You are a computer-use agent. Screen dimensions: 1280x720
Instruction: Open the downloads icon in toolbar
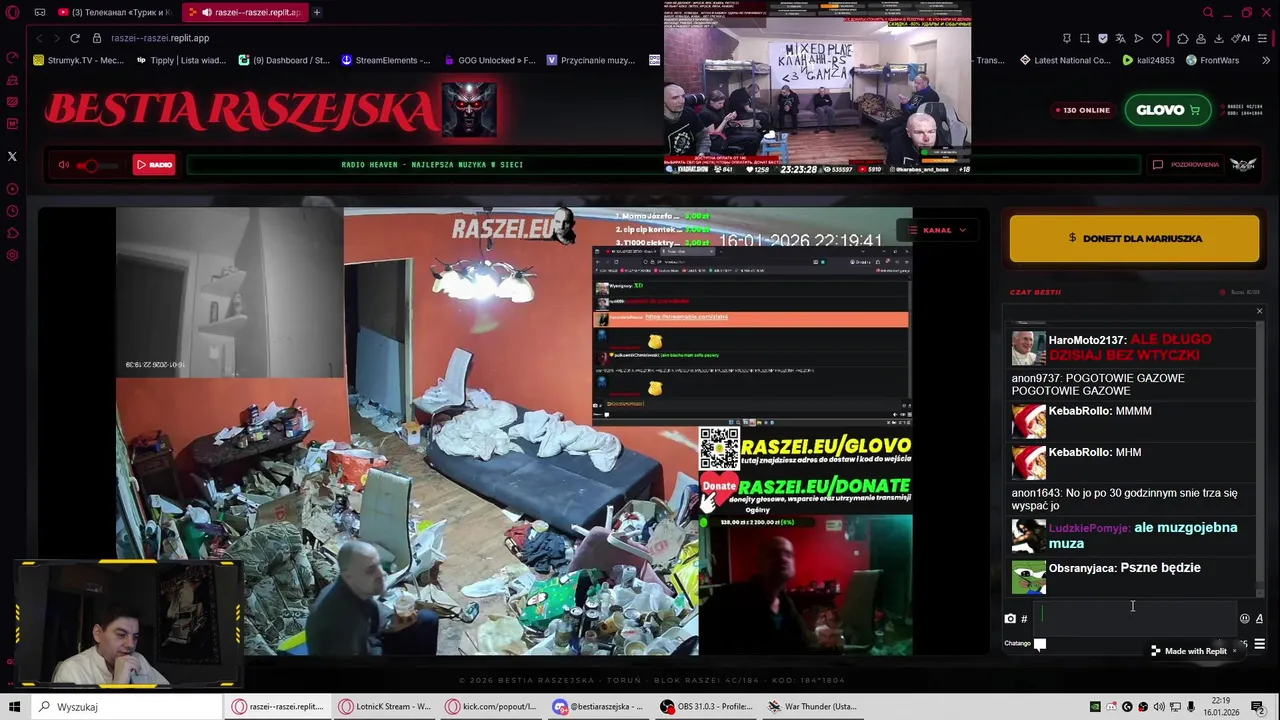pyautogui.click(x=1218, y=38)
